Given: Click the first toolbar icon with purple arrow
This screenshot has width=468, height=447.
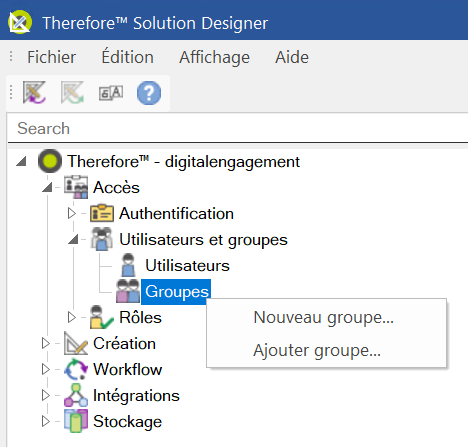Looking at the screenshot, I should [x=34, y=93].
